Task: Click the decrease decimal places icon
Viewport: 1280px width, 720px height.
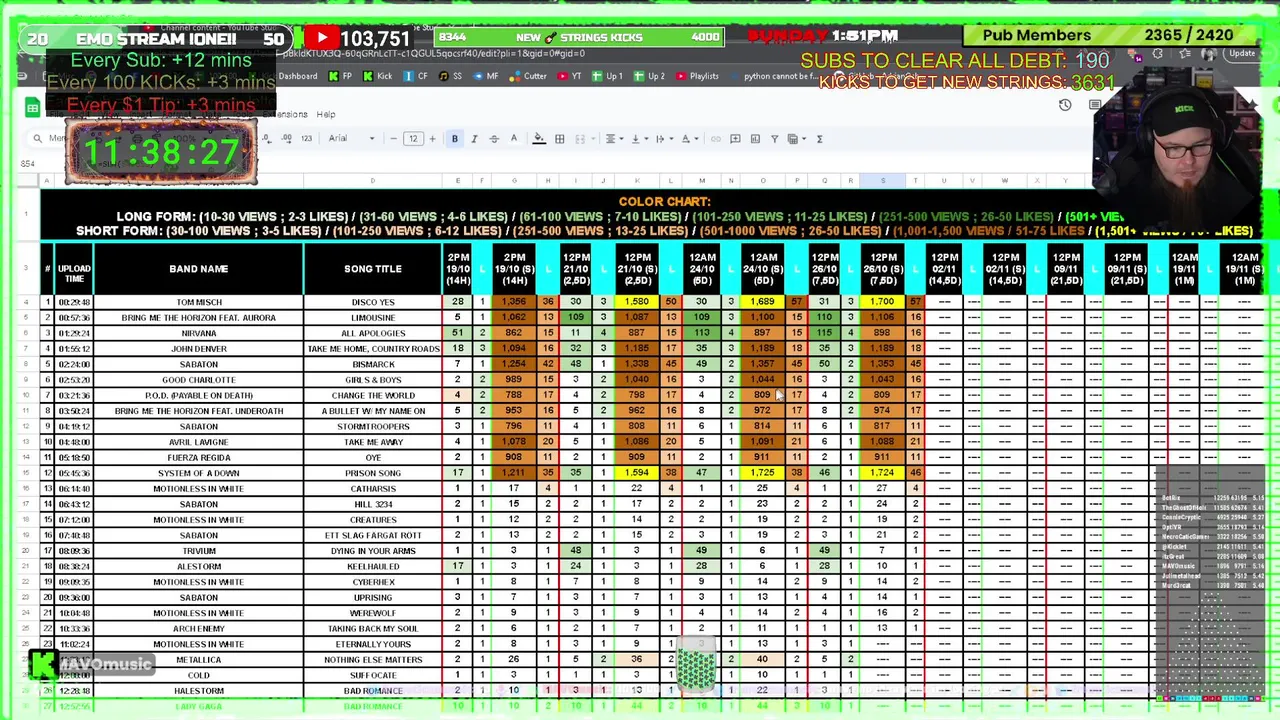Action: [x=268, y=139]
